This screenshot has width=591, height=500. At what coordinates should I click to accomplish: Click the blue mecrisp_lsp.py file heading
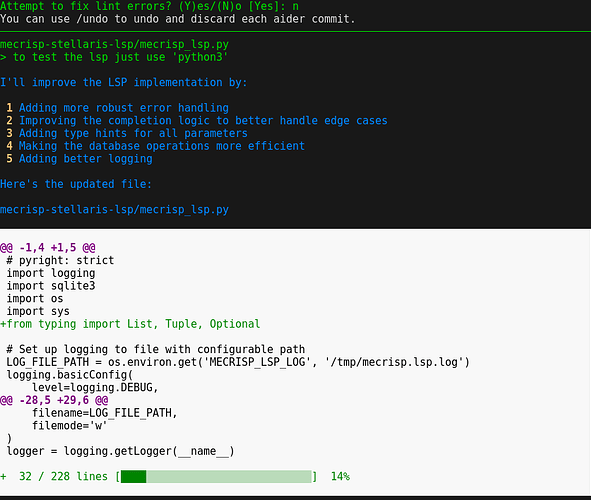[x=114, y=209]
